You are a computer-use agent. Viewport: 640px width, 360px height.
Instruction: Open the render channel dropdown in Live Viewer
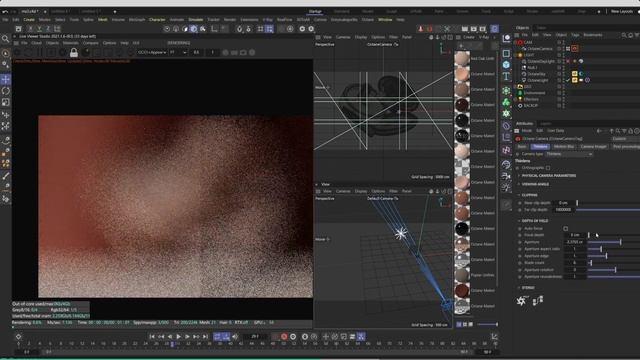pyautogui.click(x=152, y=52)
